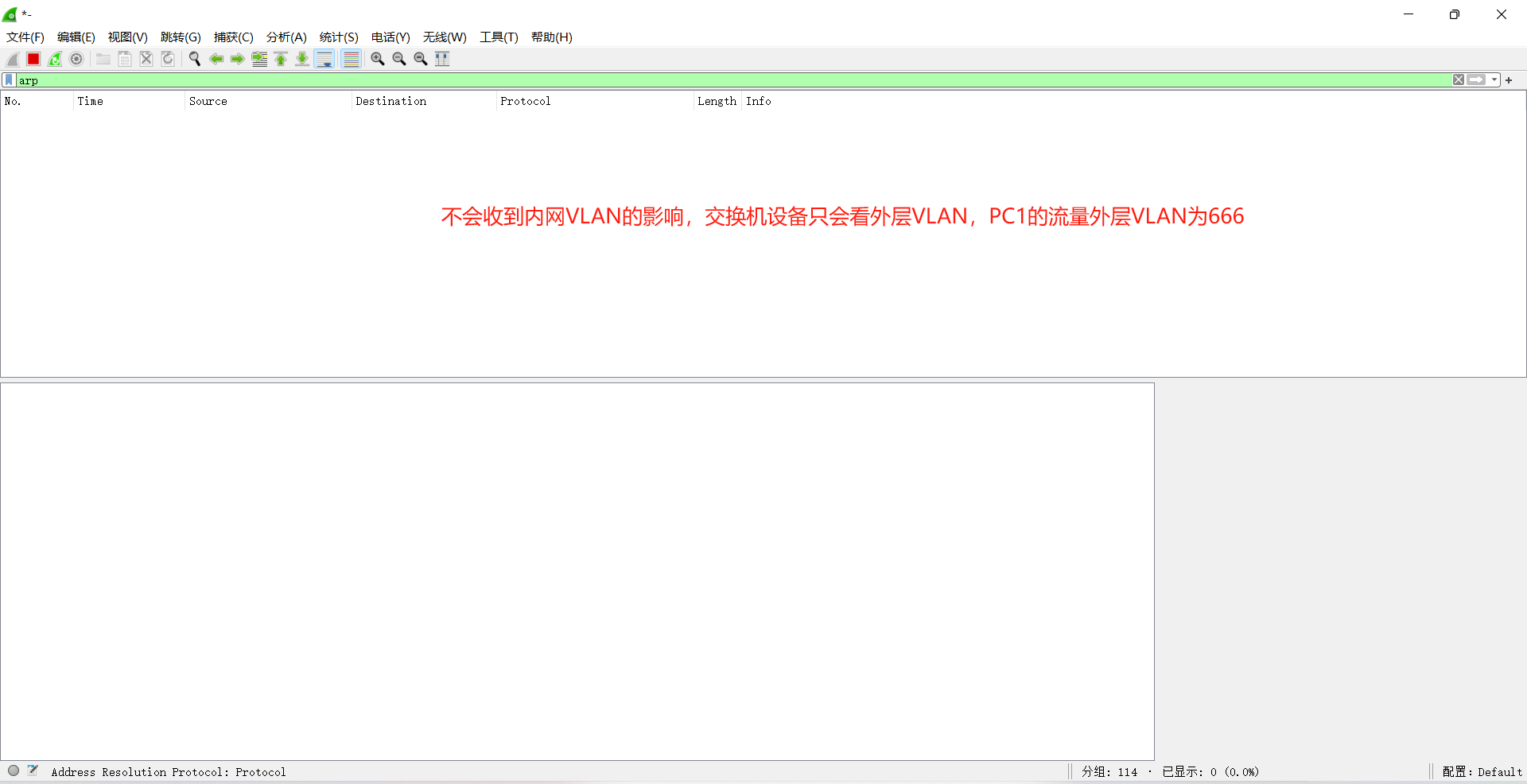Sort by the No. column header
This screenshot has height=784, width=1527.
(37, 101)
